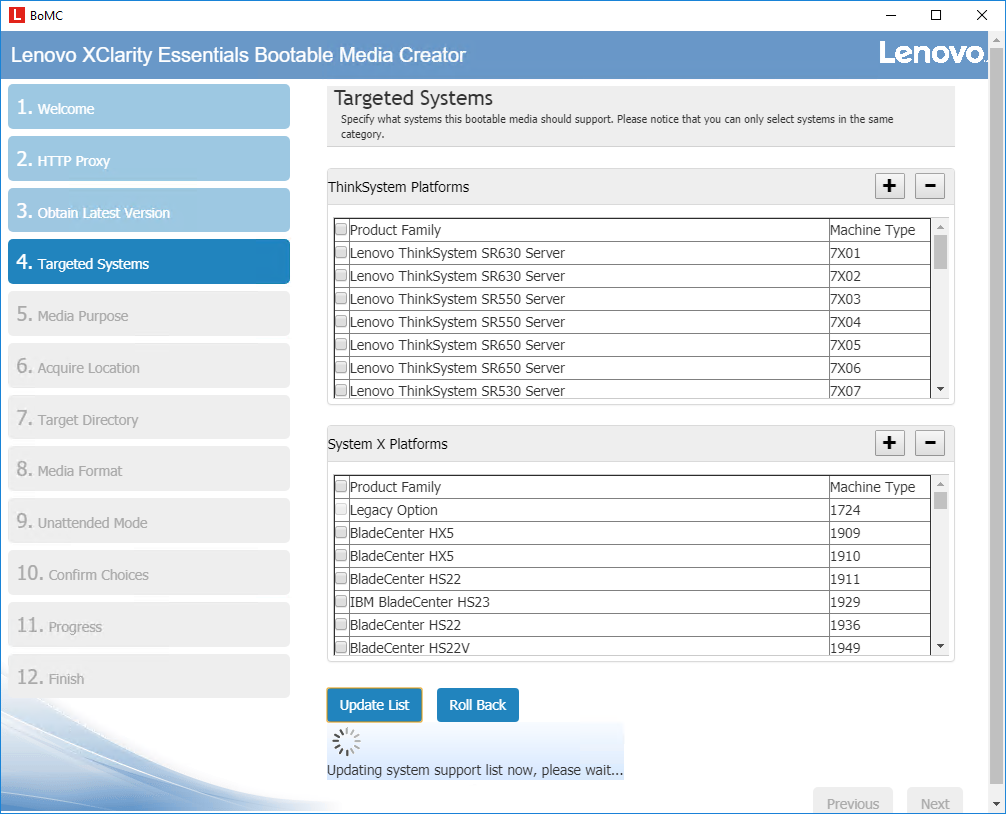This screenshot has width=1006, height=814.
Task: Maximize the BoMC window
Action: (936, 15)
